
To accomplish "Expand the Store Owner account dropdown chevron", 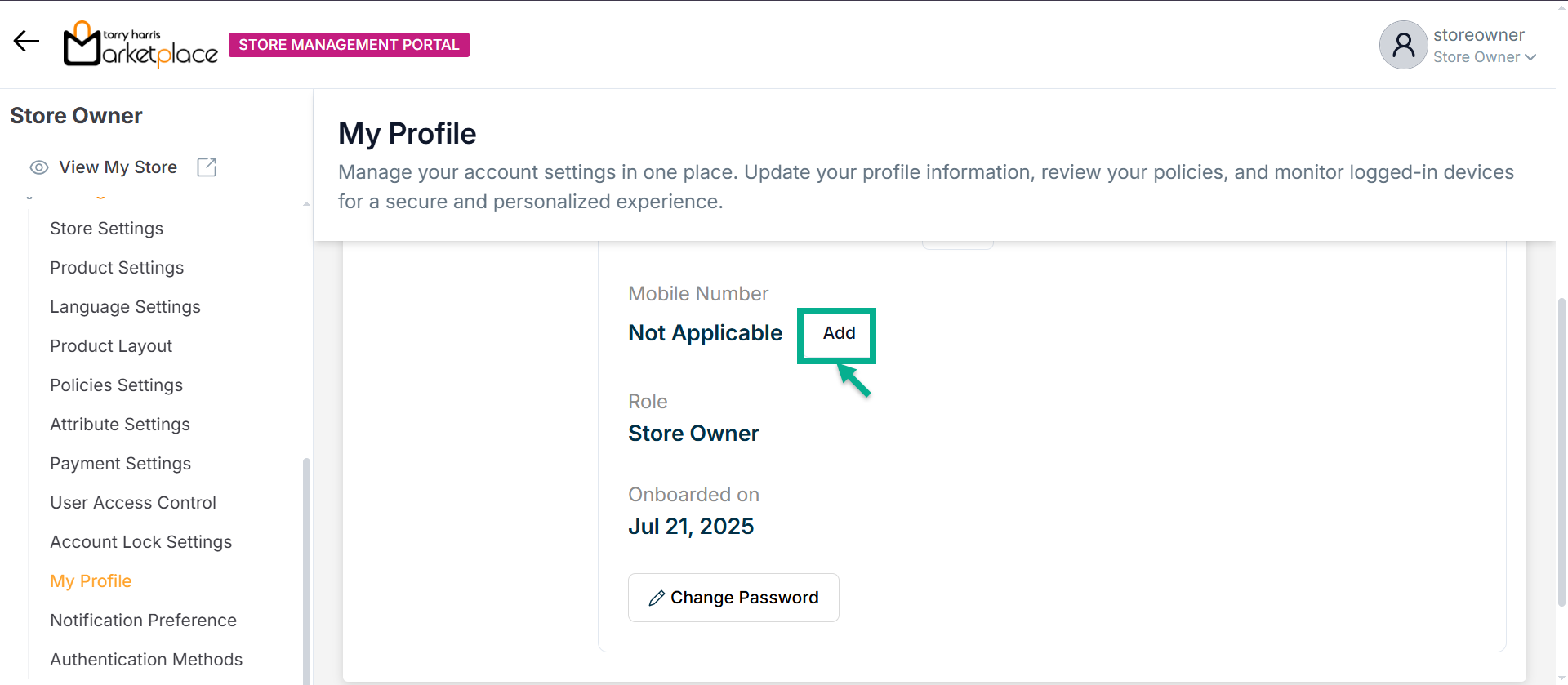I will (1530, 57).
